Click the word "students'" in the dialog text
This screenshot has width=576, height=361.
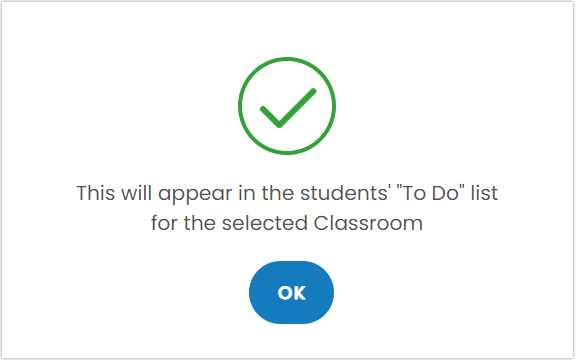pos(345,192)
